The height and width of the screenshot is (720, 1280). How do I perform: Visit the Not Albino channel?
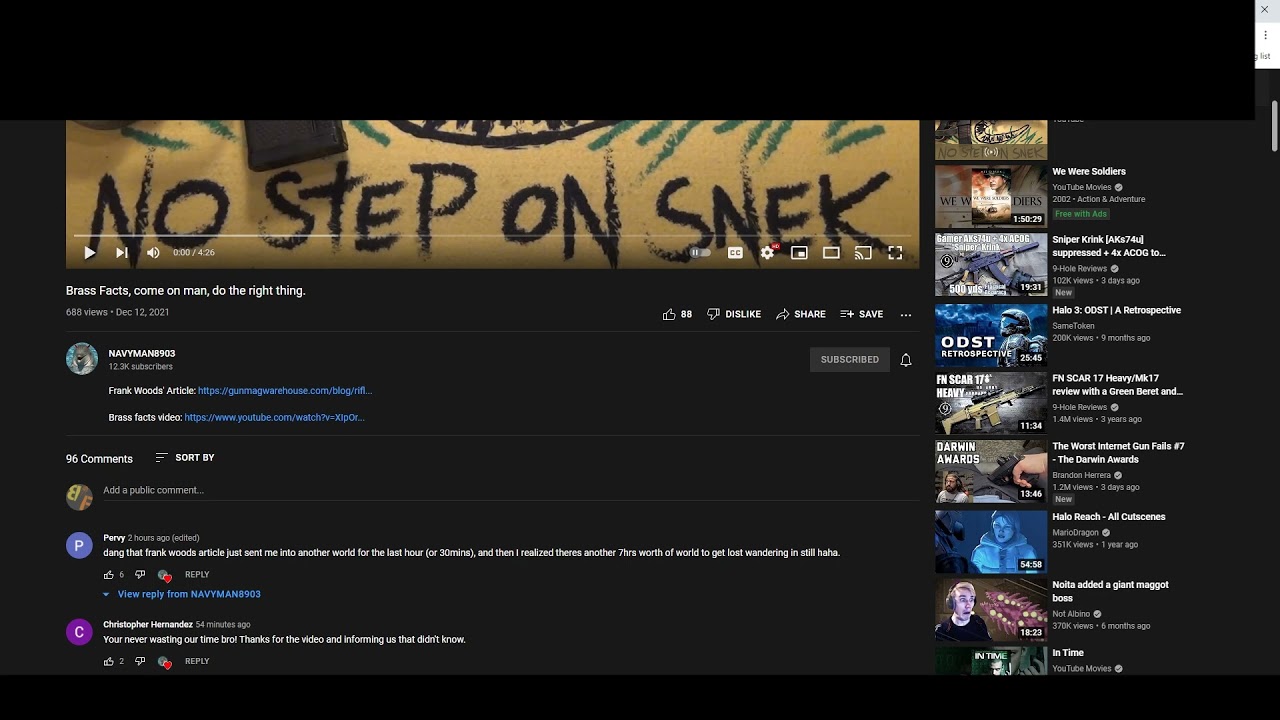(1071, 614)
